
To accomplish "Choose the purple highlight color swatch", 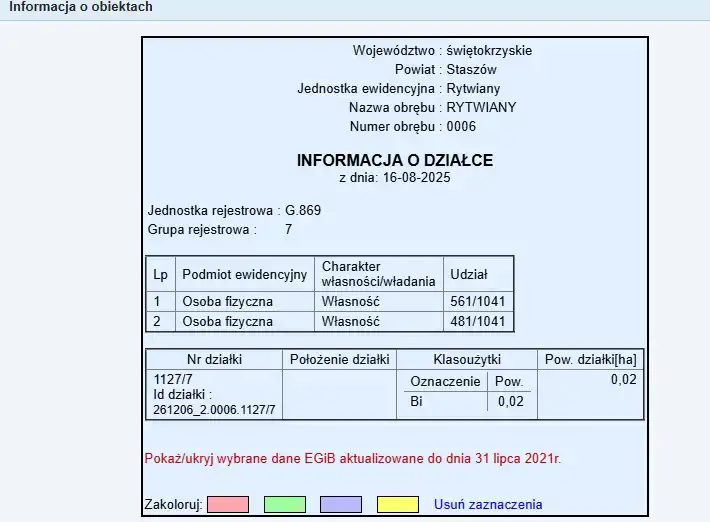I will (341, 505).
